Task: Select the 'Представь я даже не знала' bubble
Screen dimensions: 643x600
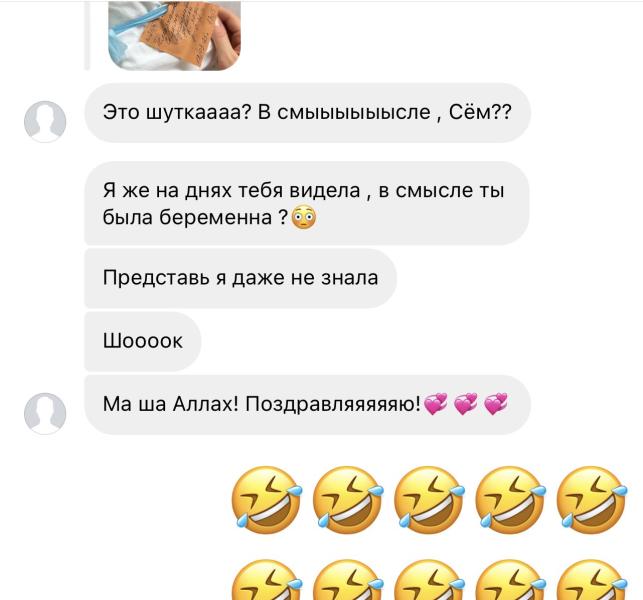Action: 241,278
